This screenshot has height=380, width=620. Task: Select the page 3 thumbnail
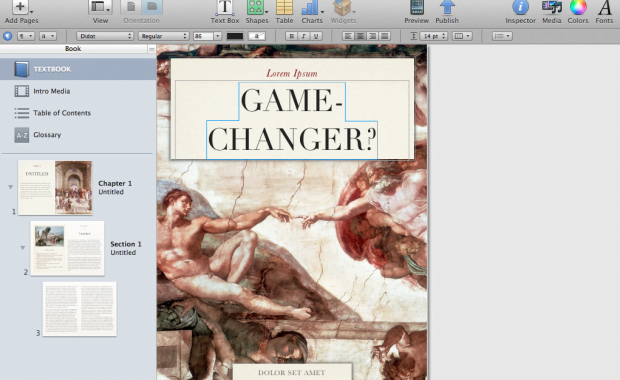coord(79,309)
